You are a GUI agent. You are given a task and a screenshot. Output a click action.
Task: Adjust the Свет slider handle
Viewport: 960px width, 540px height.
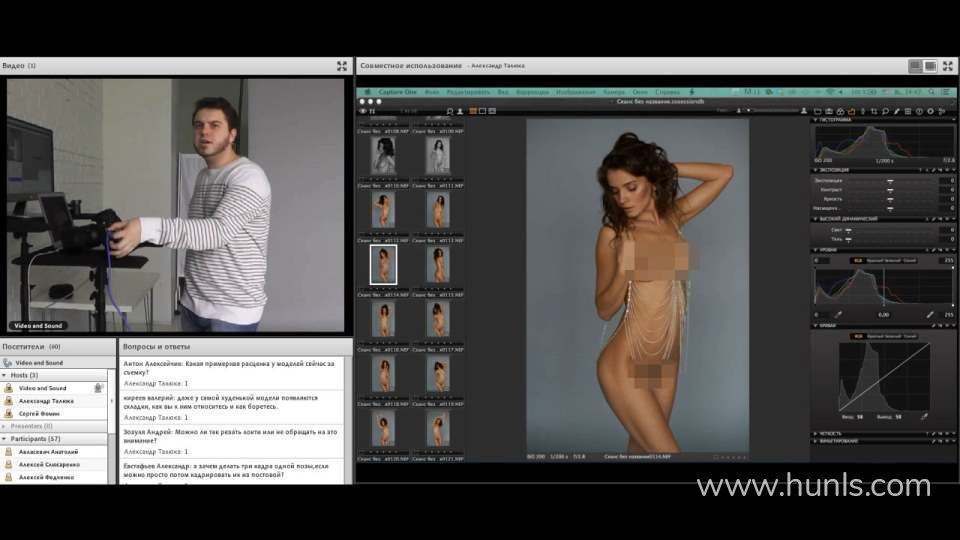click(x=849, y=230)
